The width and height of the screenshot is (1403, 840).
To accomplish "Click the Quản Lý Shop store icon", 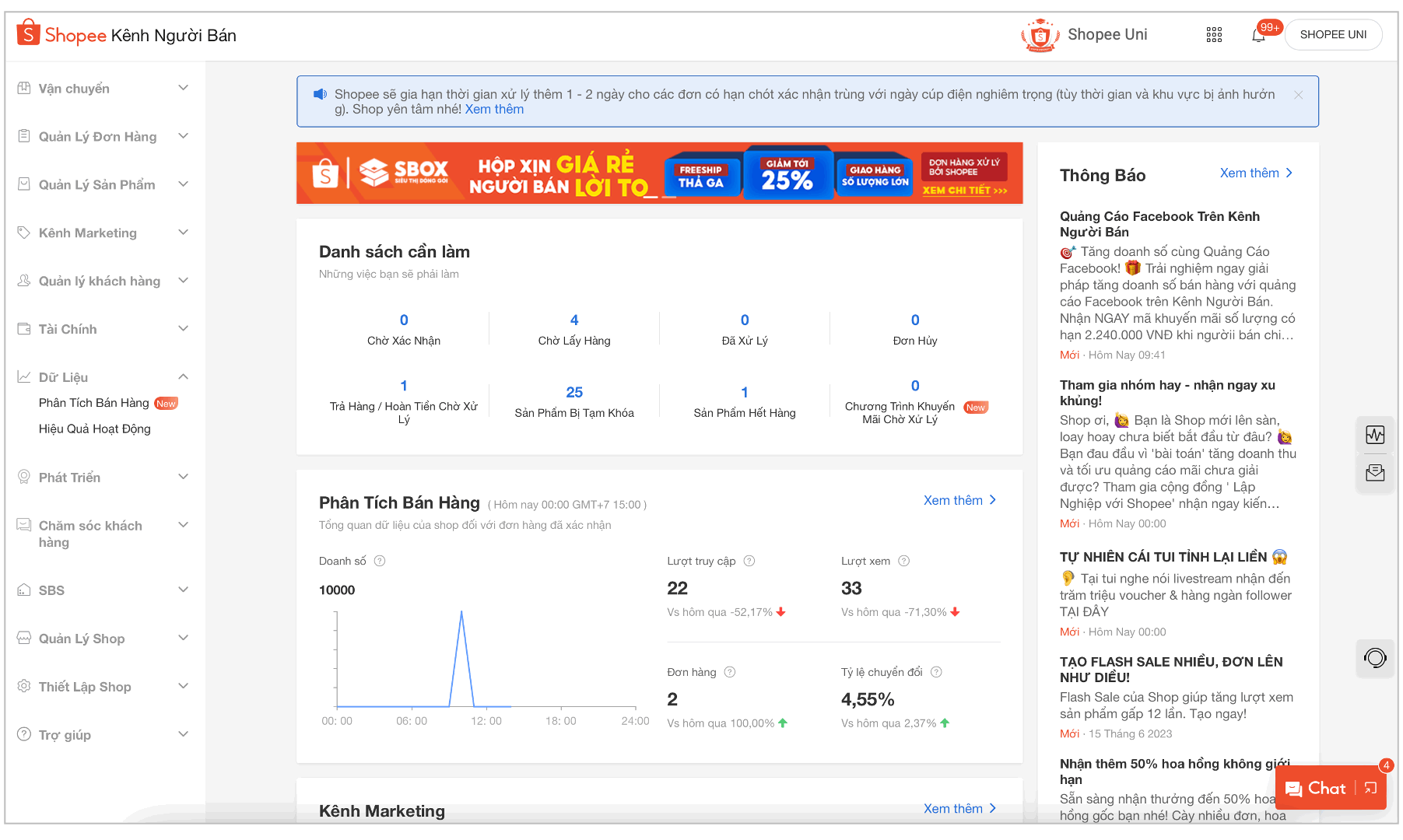I will tap(24, 639).
